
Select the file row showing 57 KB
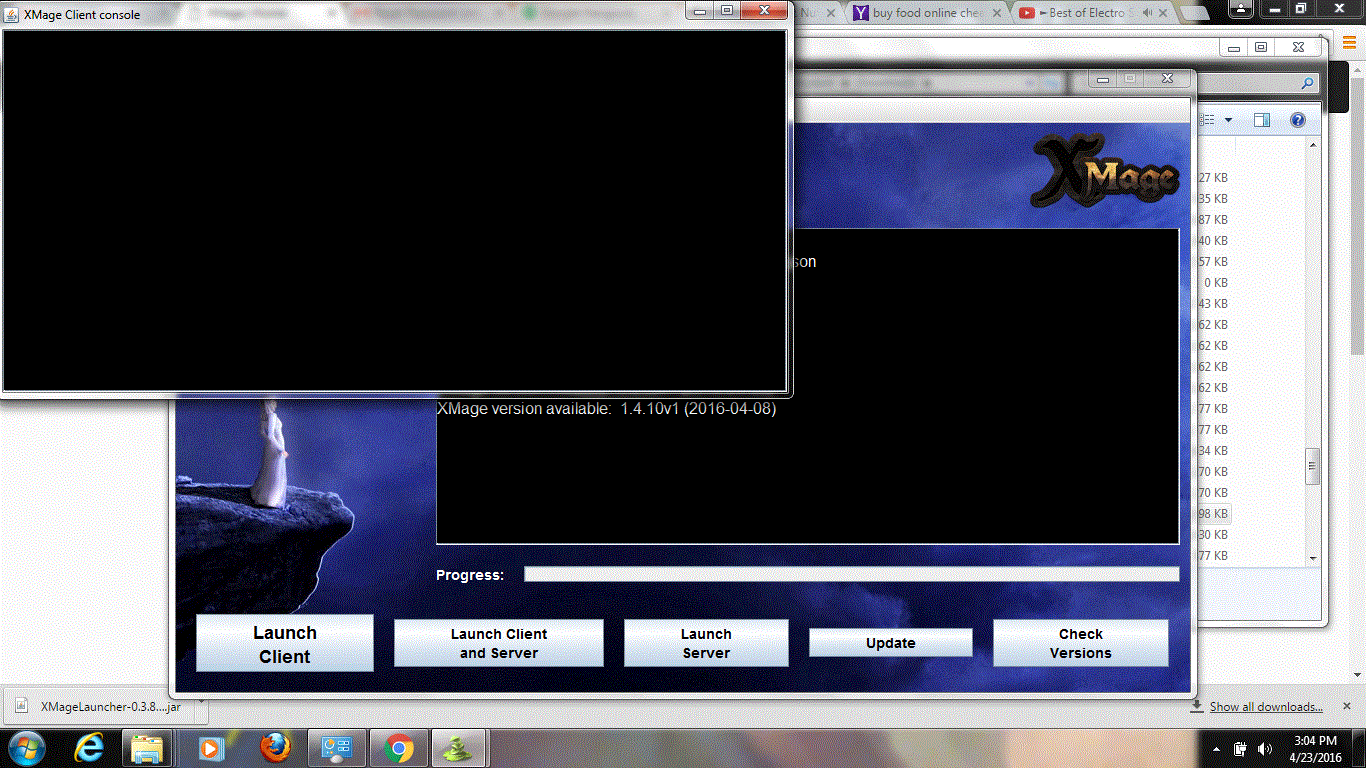pyautogui.click(x=1213, y=262)
